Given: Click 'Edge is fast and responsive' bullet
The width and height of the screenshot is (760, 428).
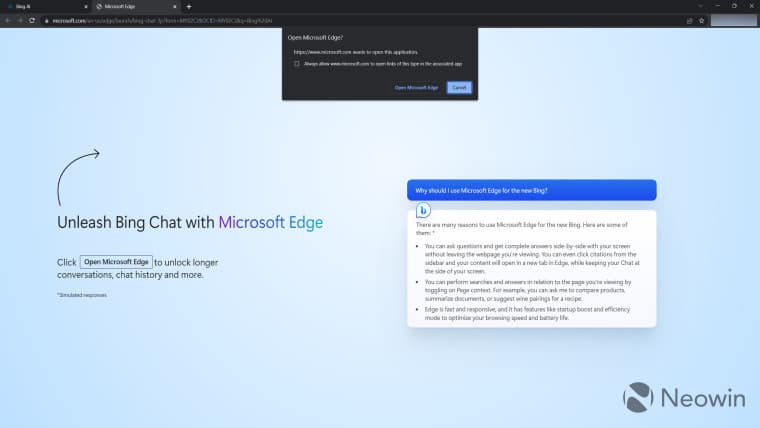Looking at the screenshot, I should coord(527,314).
